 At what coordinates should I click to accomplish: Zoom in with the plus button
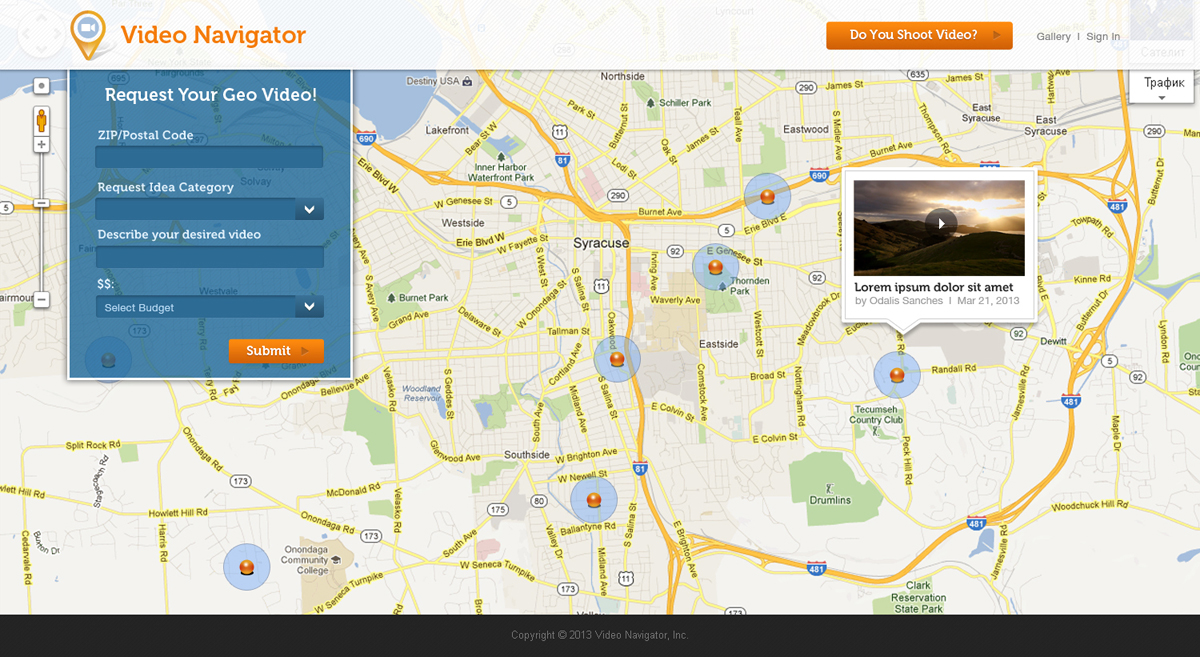pos(41,145)
